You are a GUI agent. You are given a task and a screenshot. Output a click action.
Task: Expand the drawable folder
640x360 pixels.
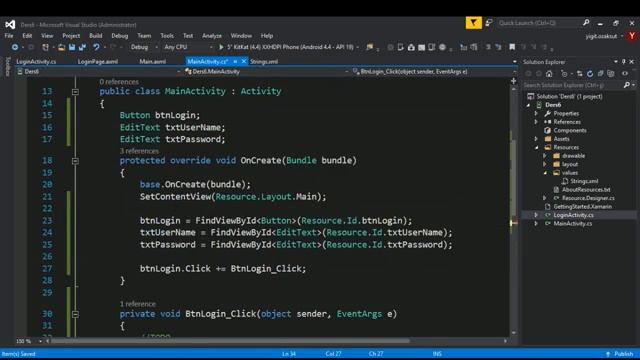click(545, 156)
